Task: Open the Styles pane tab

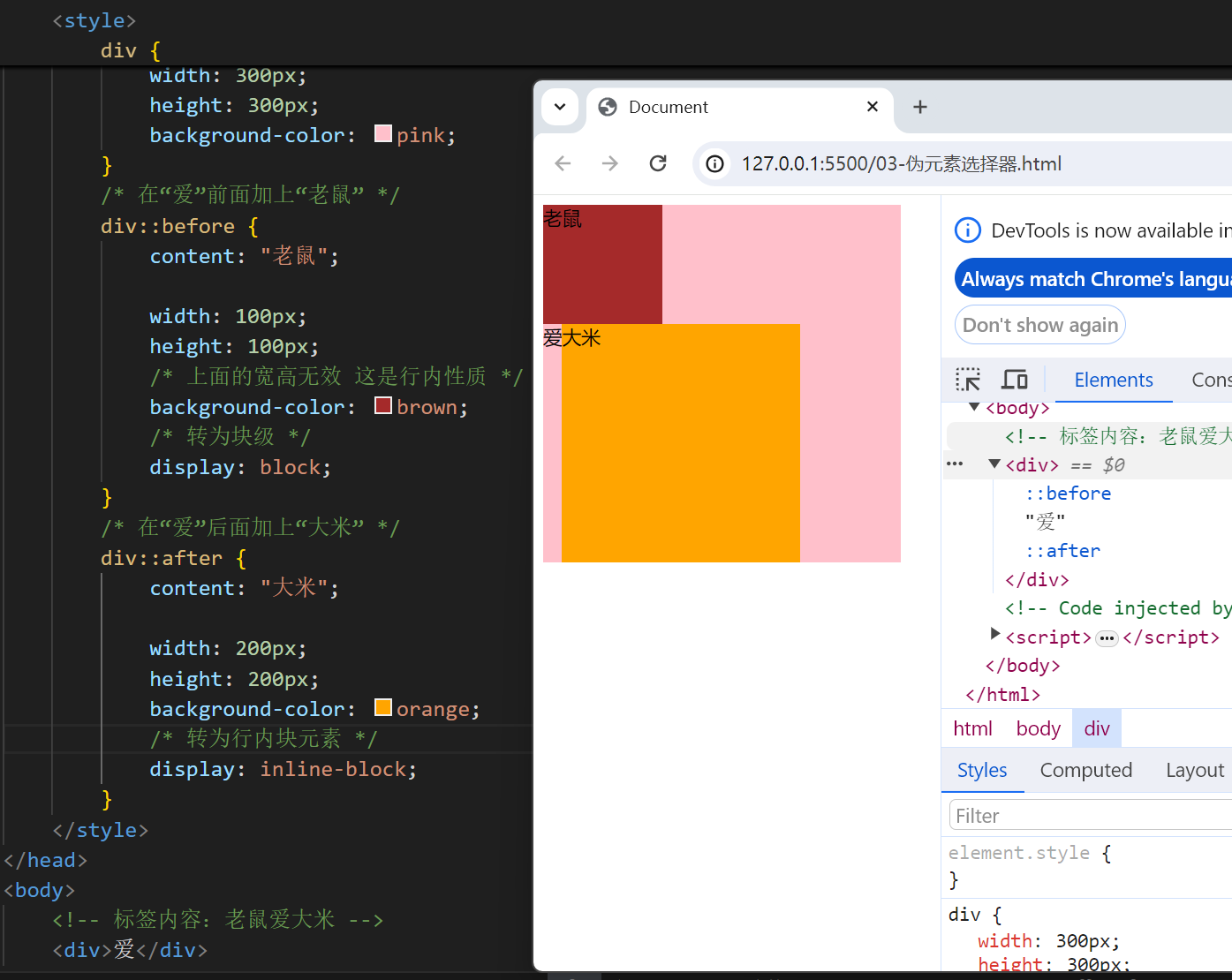Action: tap(982, 770)
